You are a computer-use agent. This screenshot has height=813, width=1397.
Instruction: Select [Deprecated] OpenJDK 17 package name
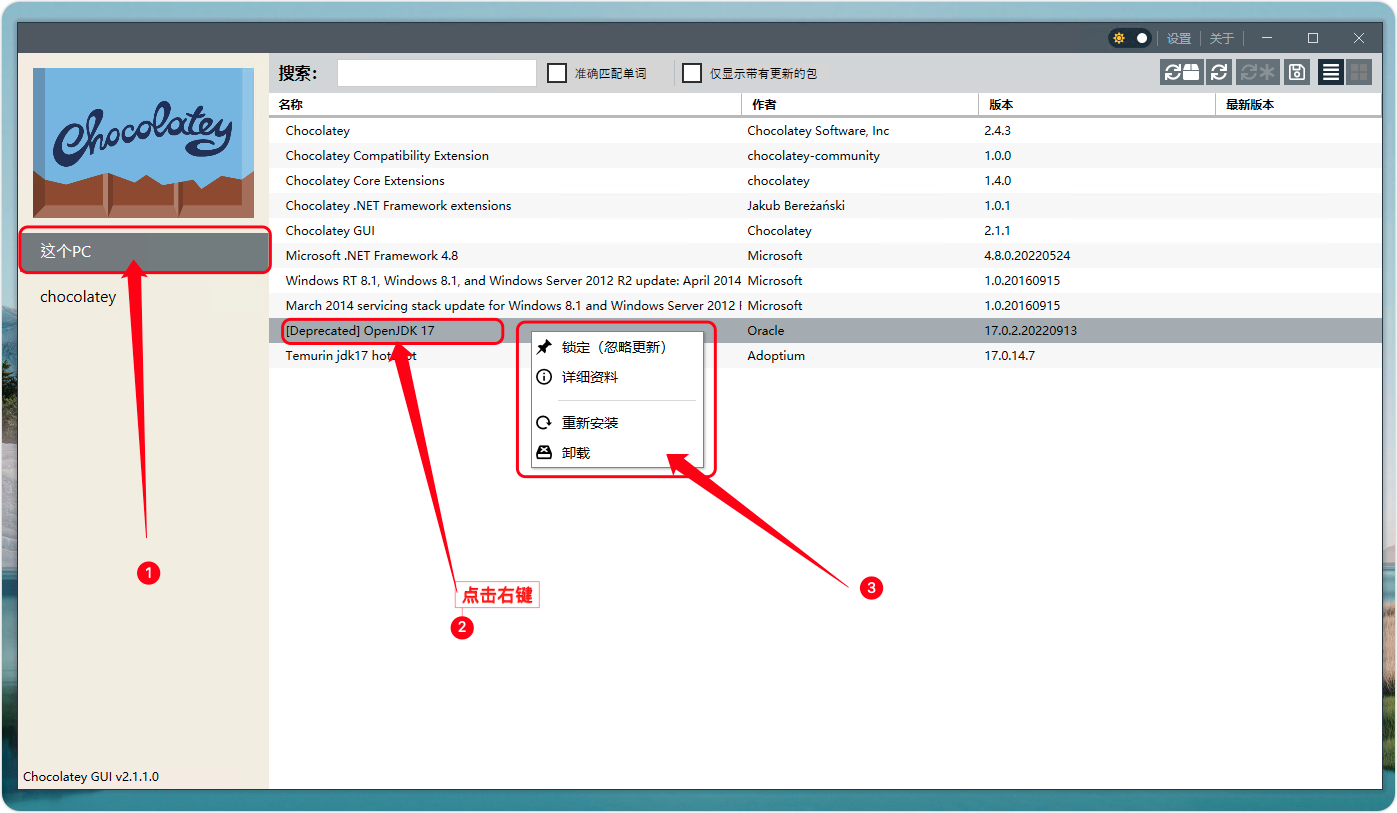tap(360, 330)
